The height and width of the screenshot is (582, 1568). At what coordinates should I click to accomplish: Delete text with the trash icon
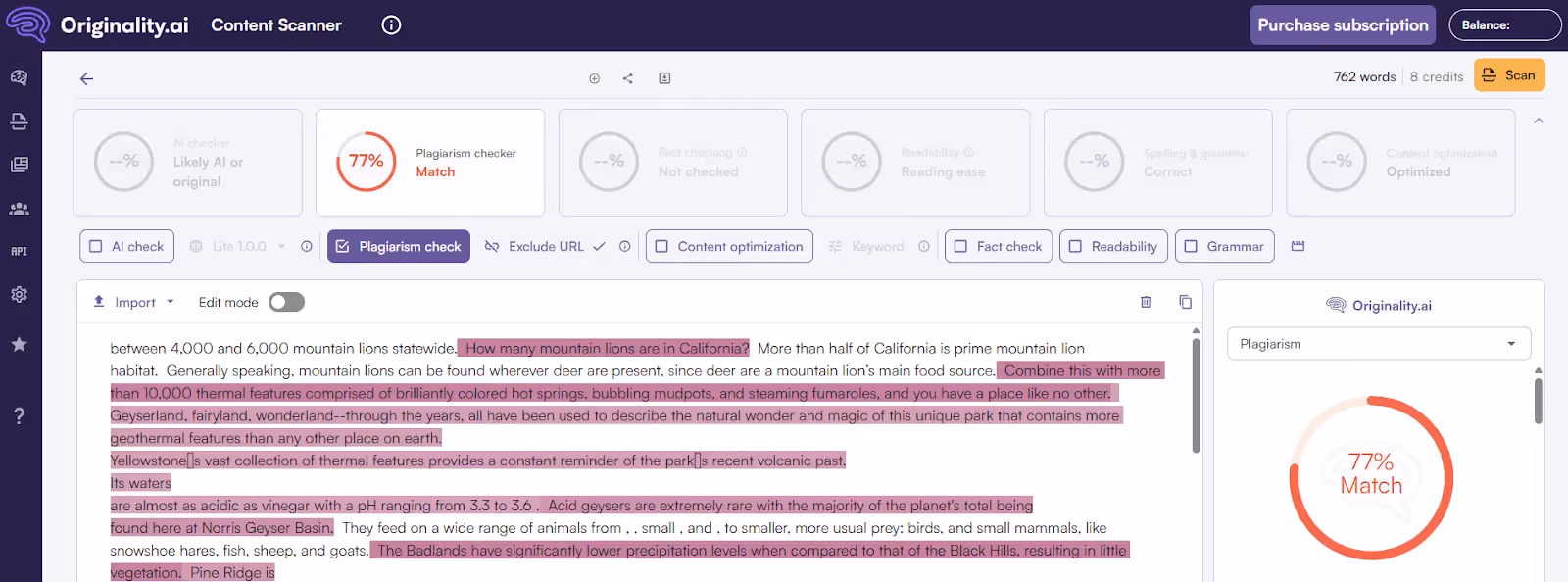[1146, 302]
